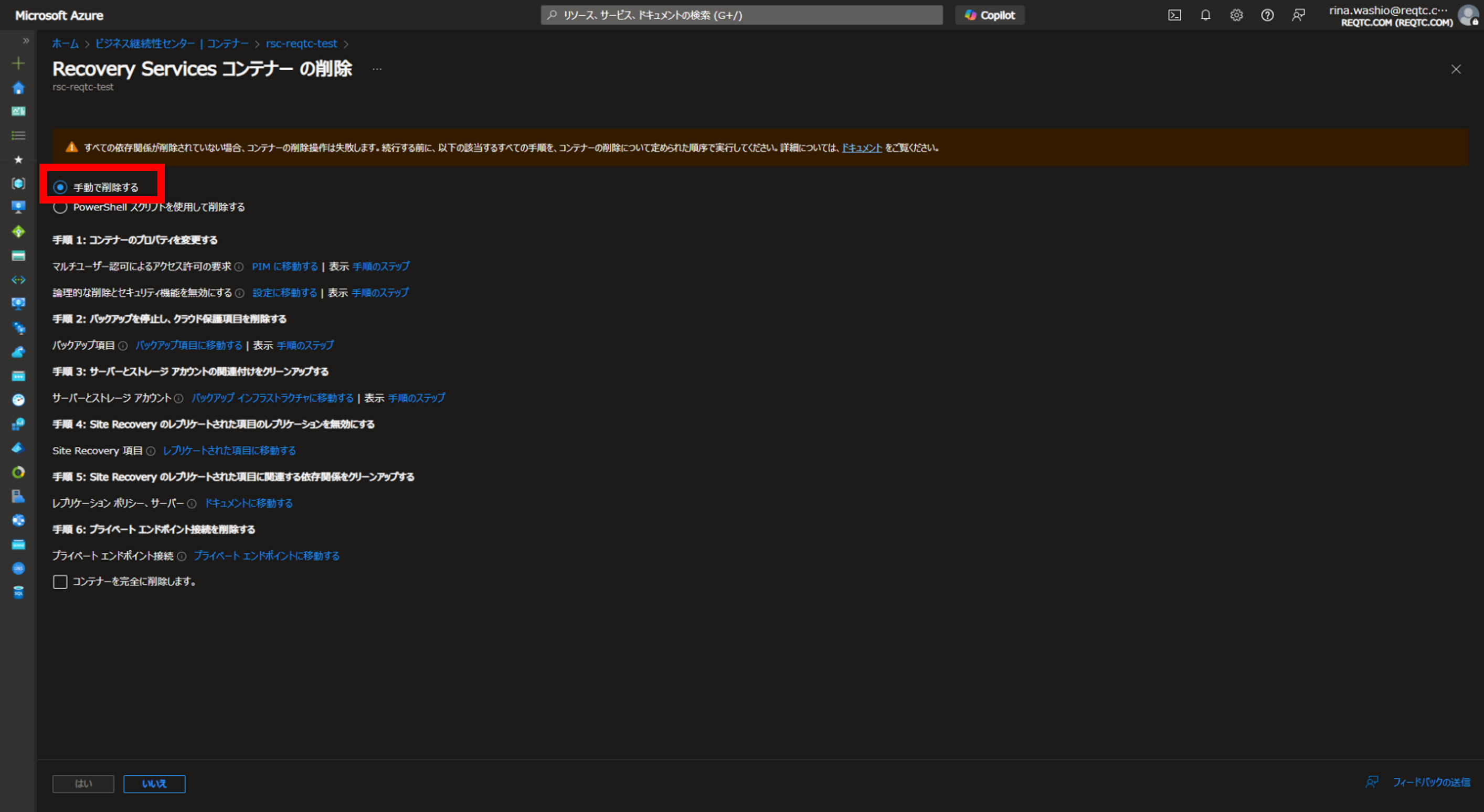The width and height of the screenshot is (1484, 812).
Task: Click the 手順 1: コンテナーのプロパティを変更する heading
Action: pos(135,240)
